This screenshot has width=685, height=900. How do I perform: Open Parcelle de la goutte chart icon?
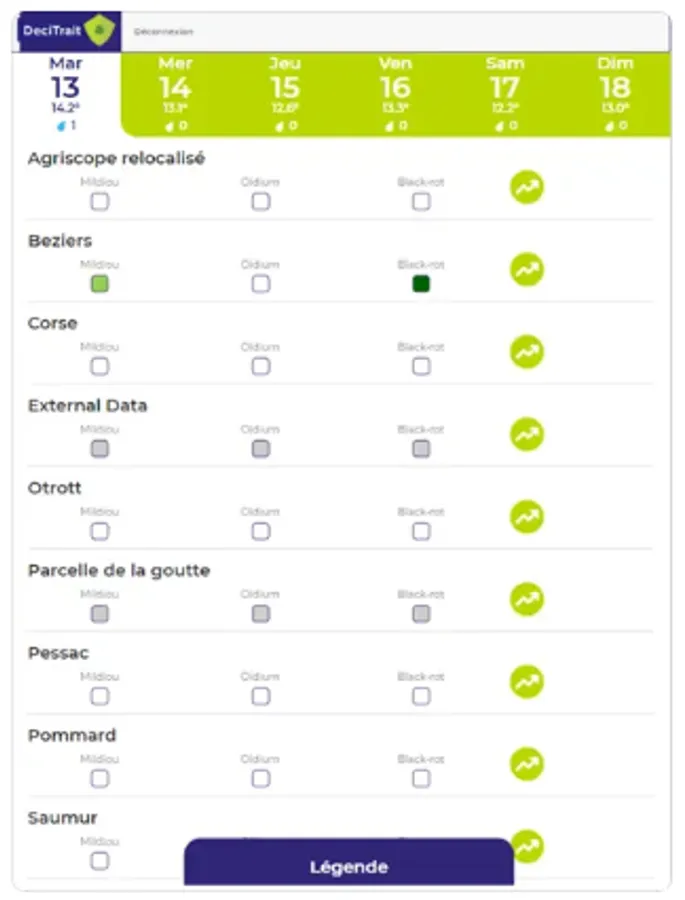click(x=527, y=599)
